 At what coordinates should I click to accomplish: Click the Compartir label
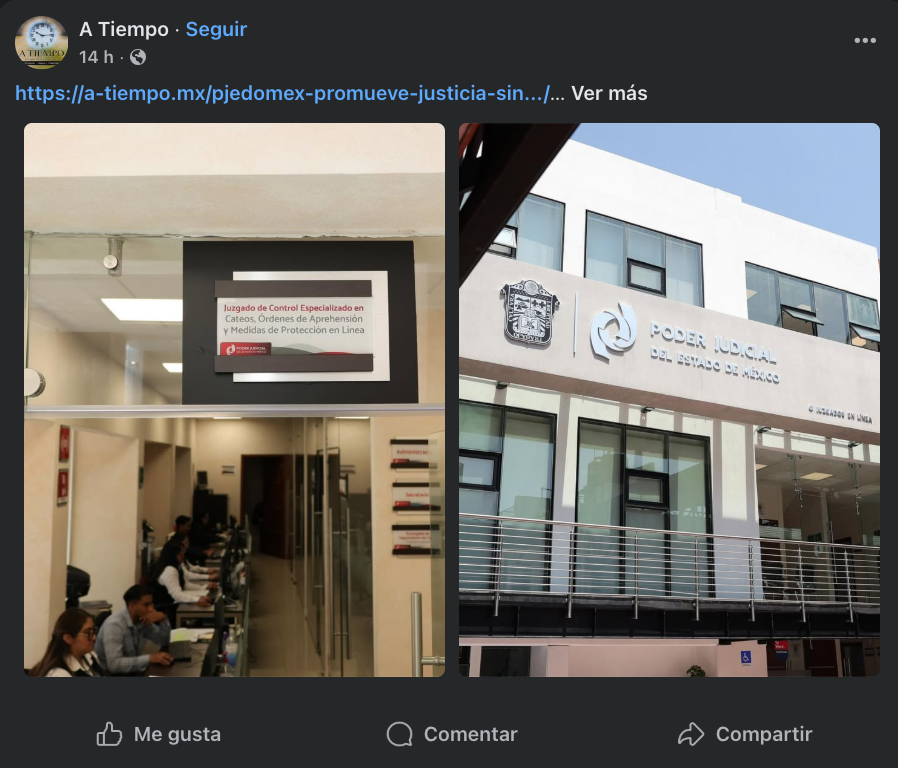[x=764, y=734]
